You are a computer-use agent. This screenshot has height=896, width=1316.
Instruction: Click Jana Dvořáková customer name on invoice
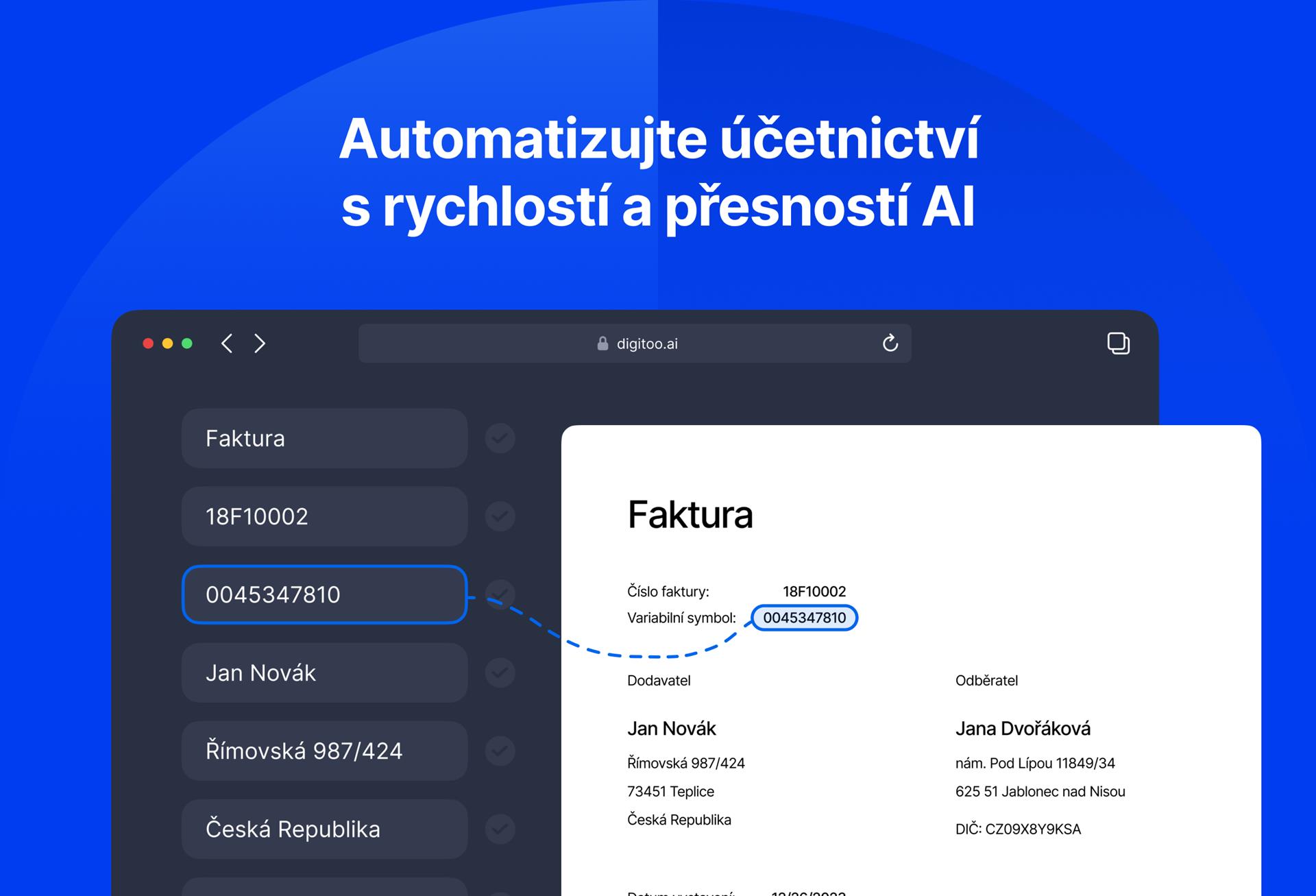click(1023, 728)
